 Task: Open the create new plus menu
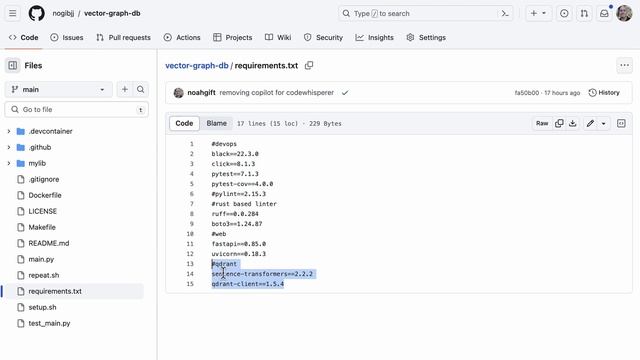click(538, 13)
